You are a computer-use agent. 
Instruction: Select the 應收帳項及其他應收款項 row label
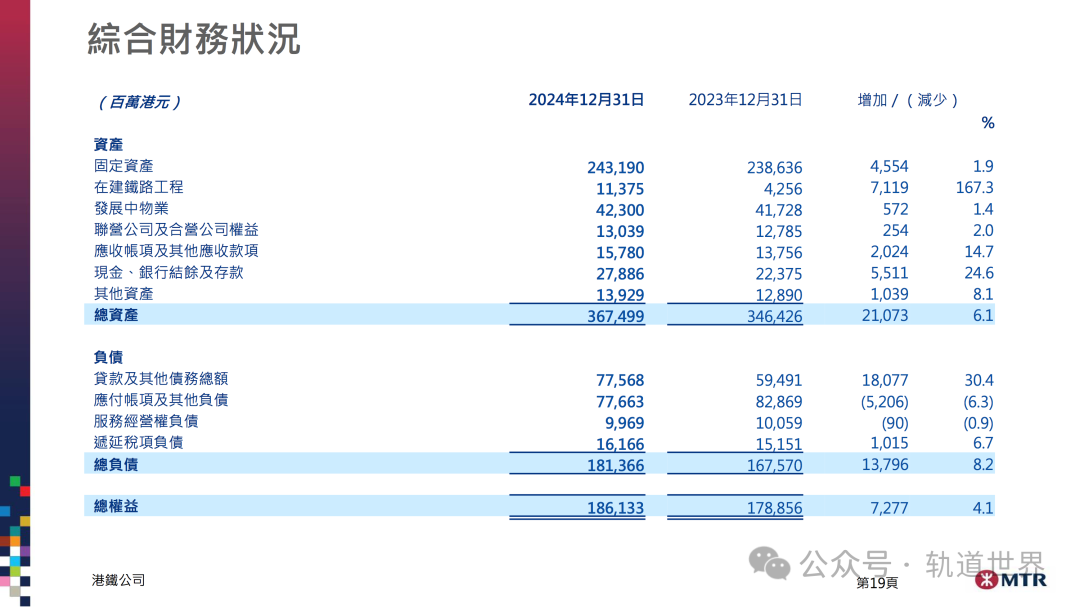[176, 251]
